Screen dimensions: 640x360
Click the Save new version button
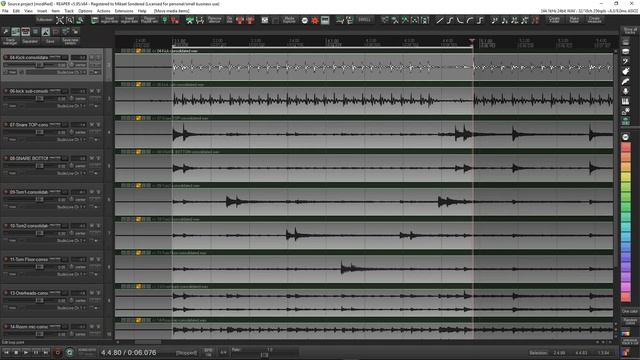pos(70,41)
